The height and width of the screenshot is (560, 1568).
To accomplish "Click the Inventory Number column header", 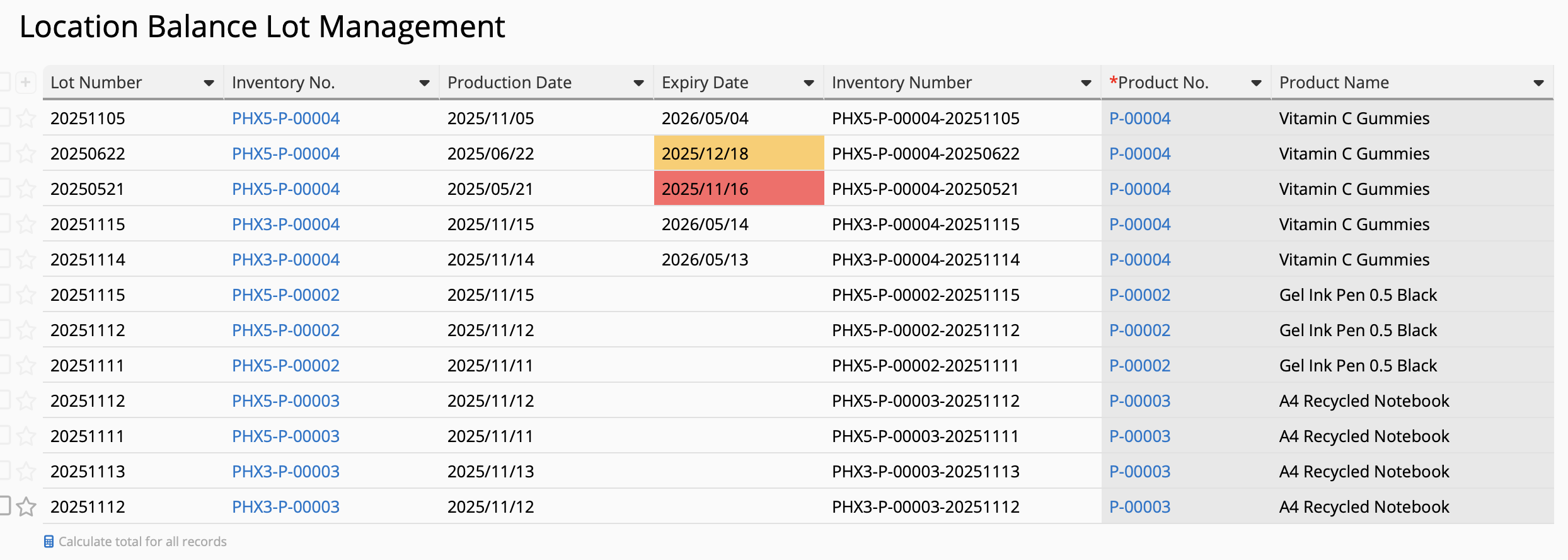I will click(901, 83).
